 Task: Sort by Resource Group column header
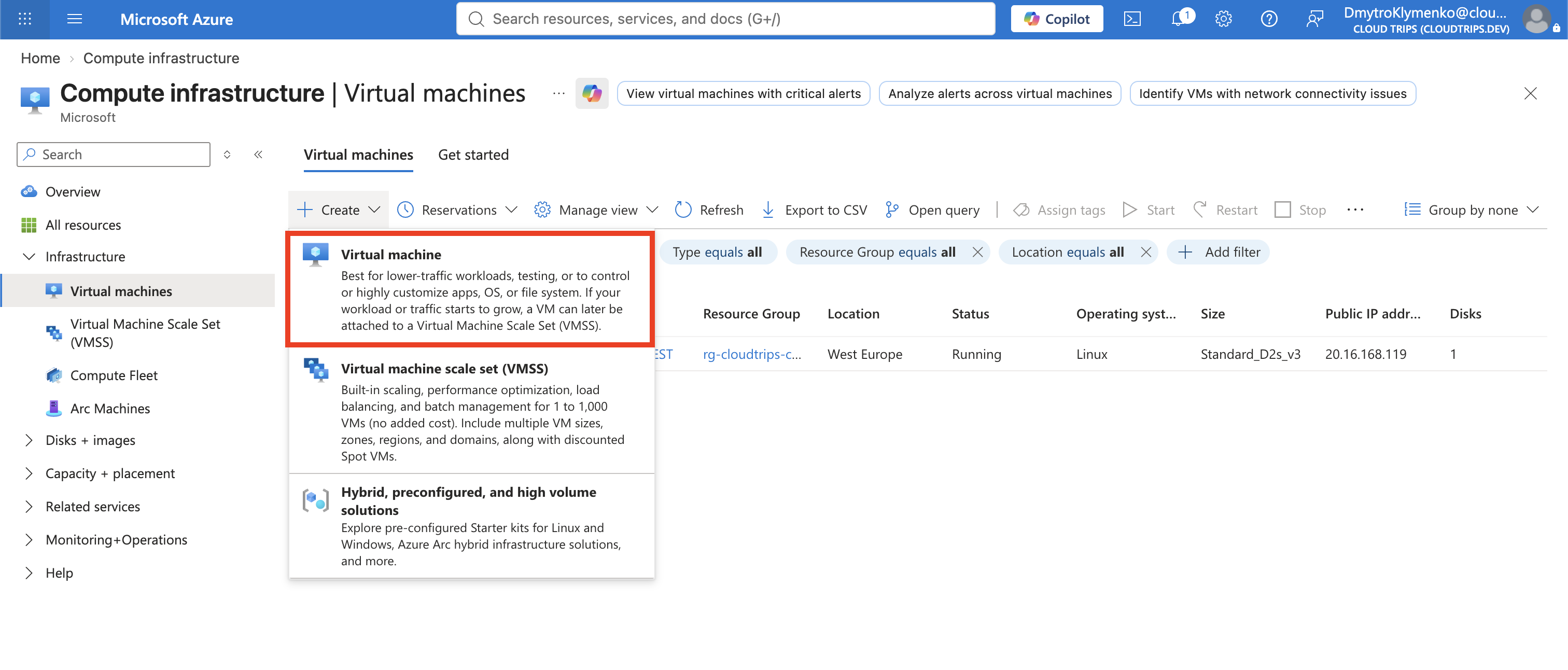(x=751, y=314)
